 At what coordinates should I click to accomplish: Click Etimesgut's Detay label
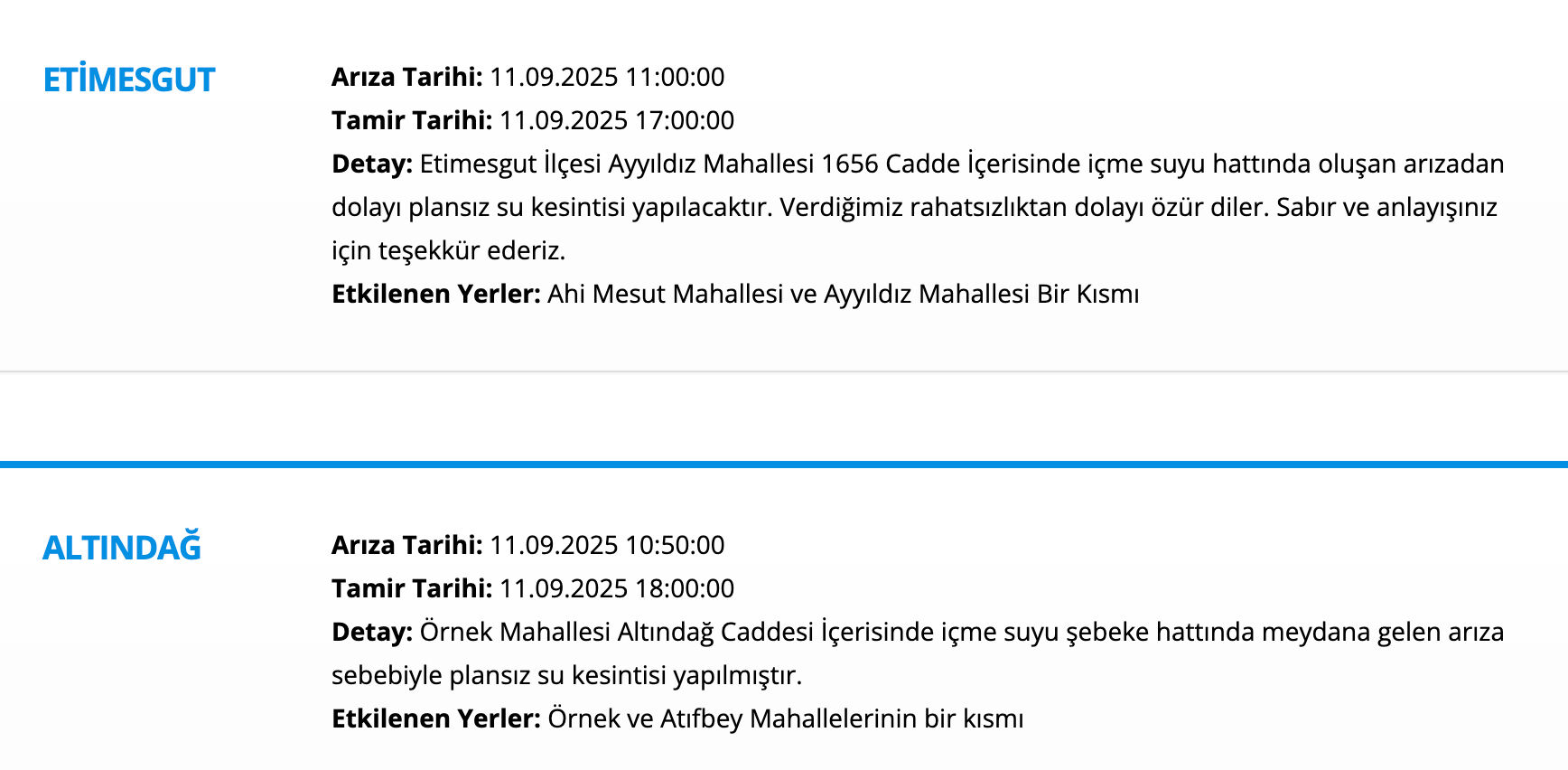click(x=371, y=164)
